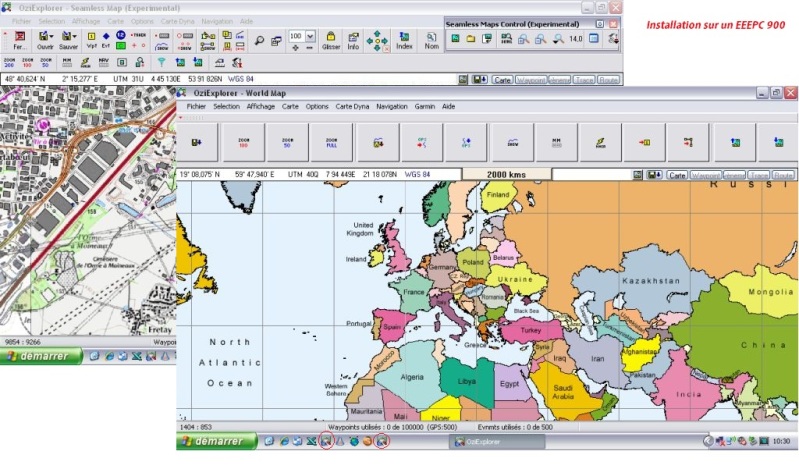Viewport: 799px width, 476px height.
Task: Click NAV button in Seamless Map second toolbar
Action: (103, 62)
